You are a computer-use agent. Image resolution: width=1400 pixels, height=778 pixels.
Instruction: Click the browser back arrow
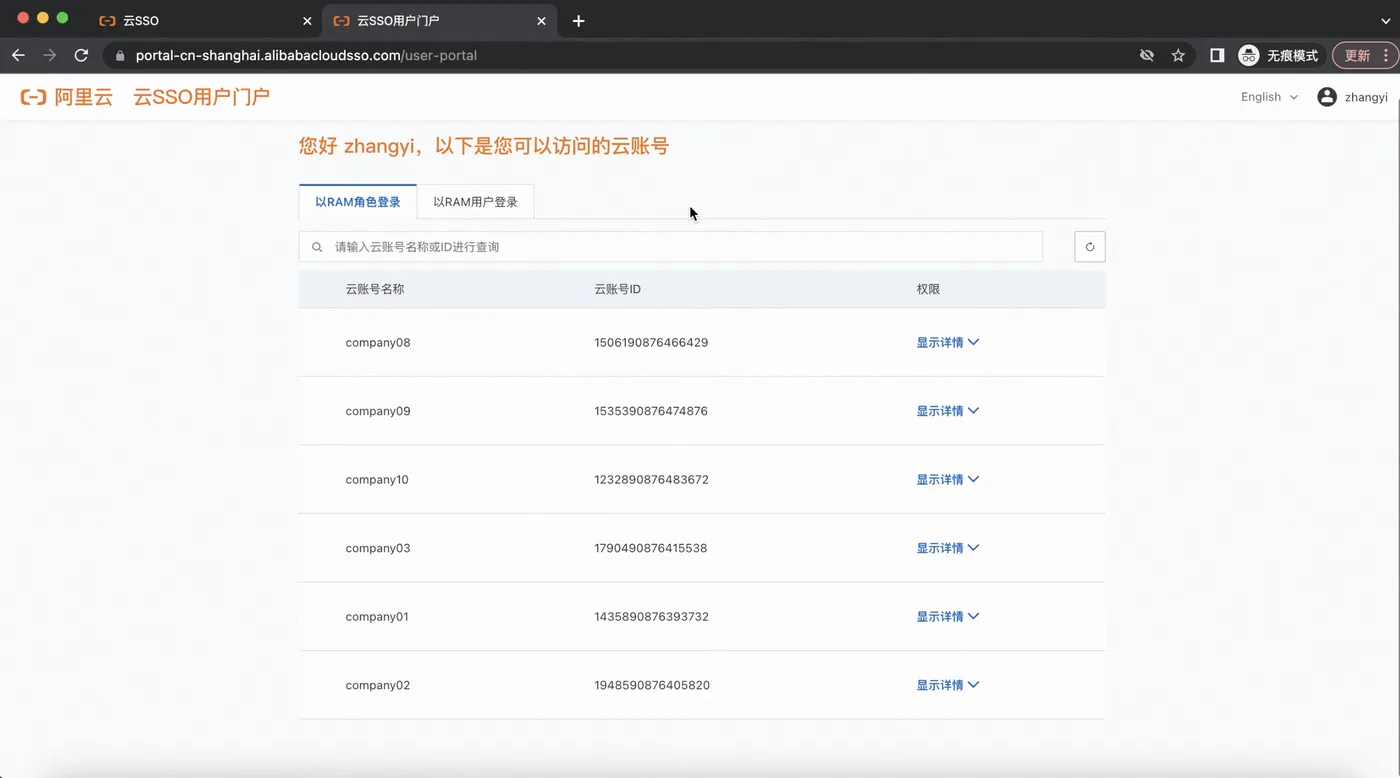tap(18, 55)
